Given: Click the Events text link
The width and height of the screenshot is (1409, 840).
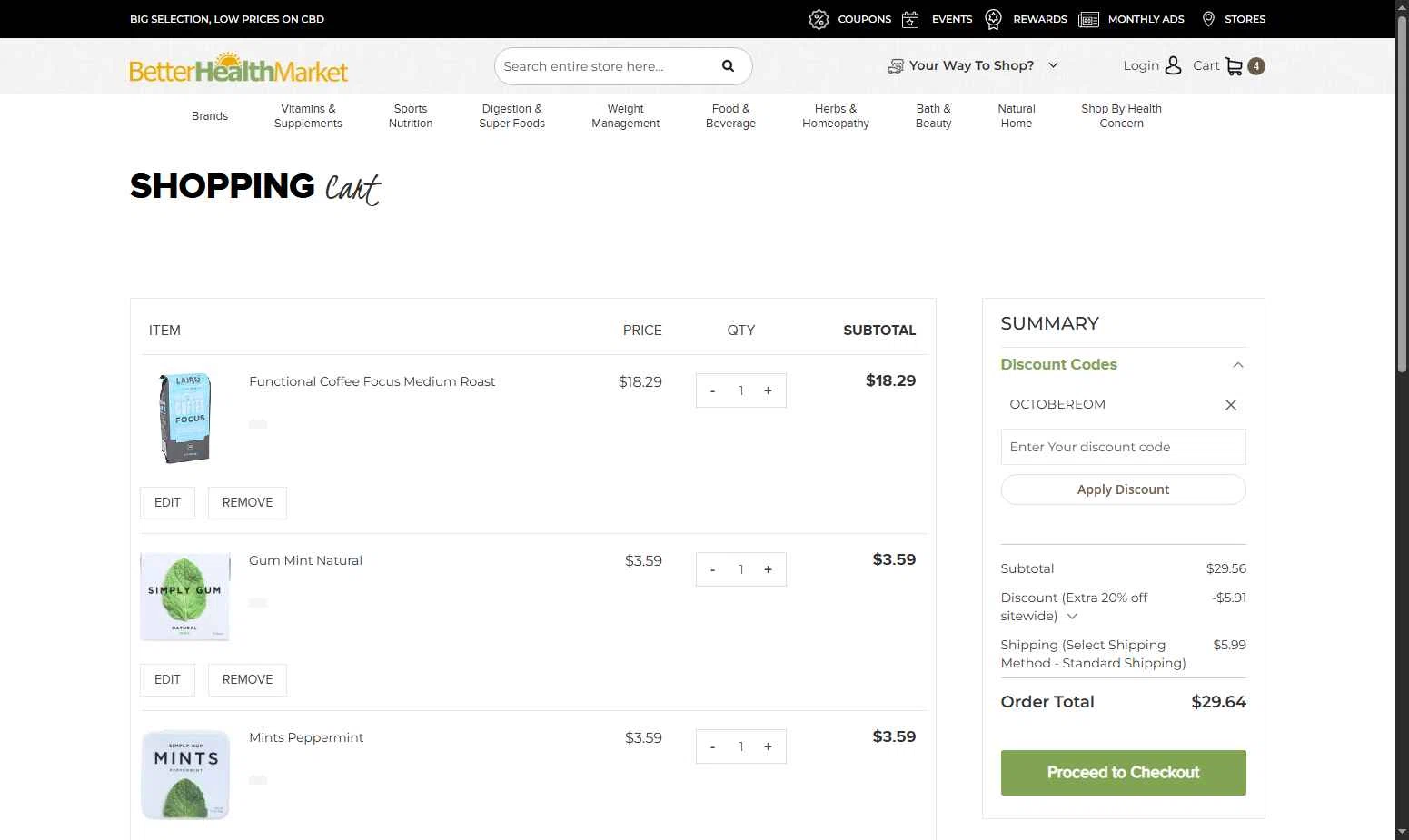Looking at the screenshot, I should (x=952, y=19).
